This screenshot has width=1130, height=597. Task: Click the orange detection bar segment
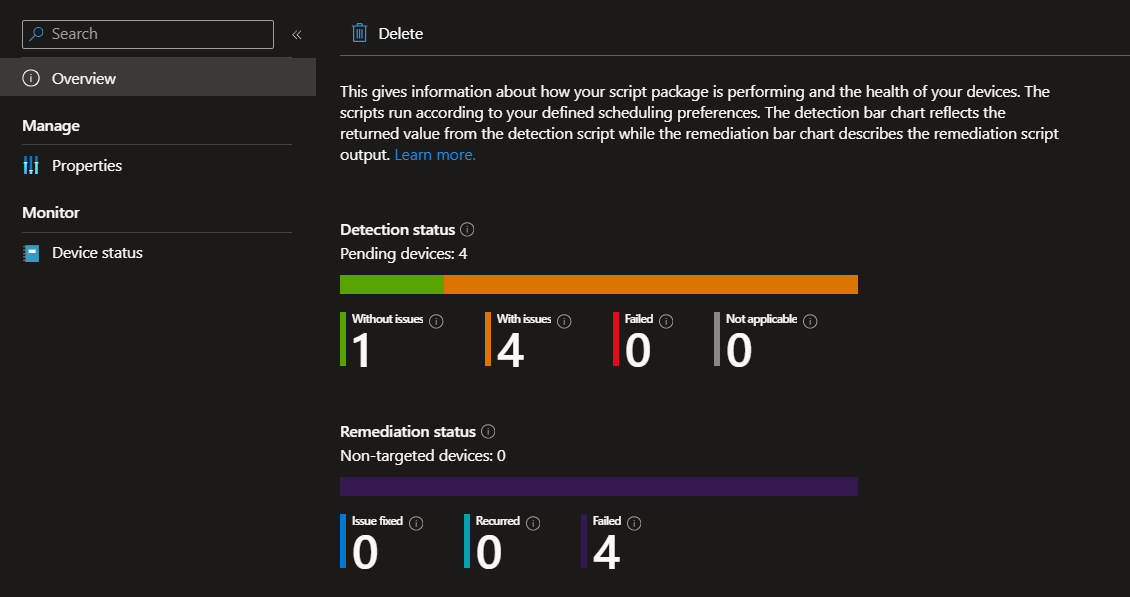point(650,284)
